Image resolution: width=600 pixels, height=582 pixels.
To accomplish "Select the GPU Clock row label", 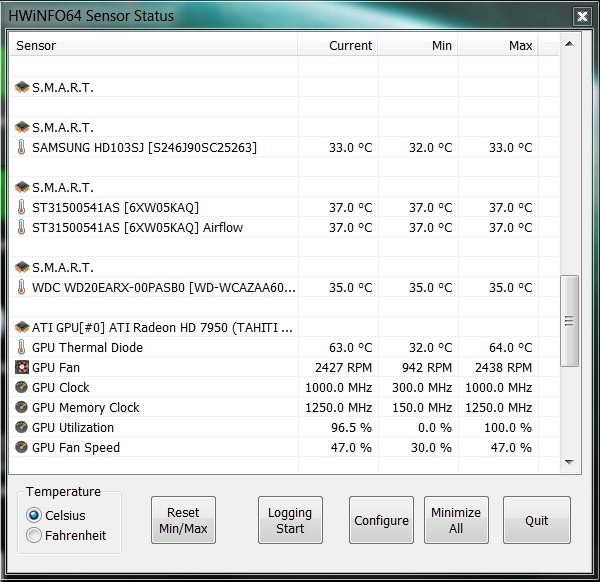I will (x=60, y=387).
